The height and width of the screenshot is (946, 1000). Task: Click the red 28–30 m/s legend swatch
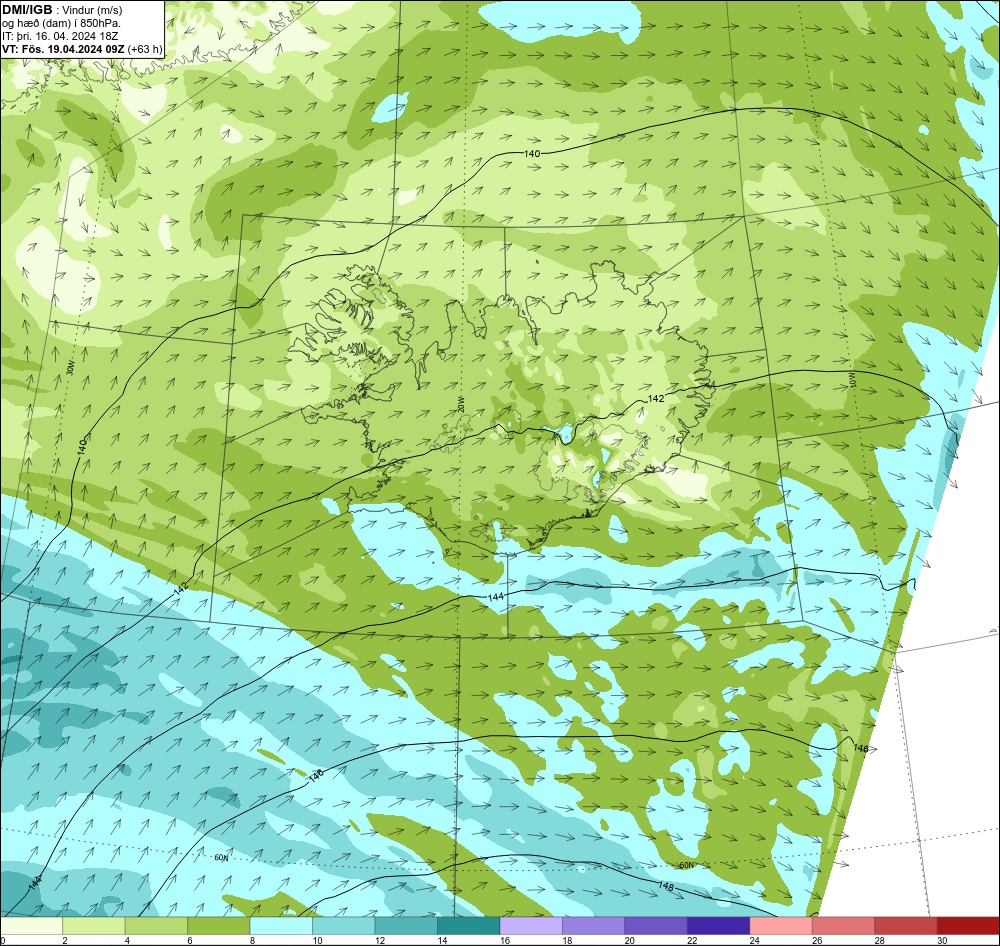tap(906, 926)
